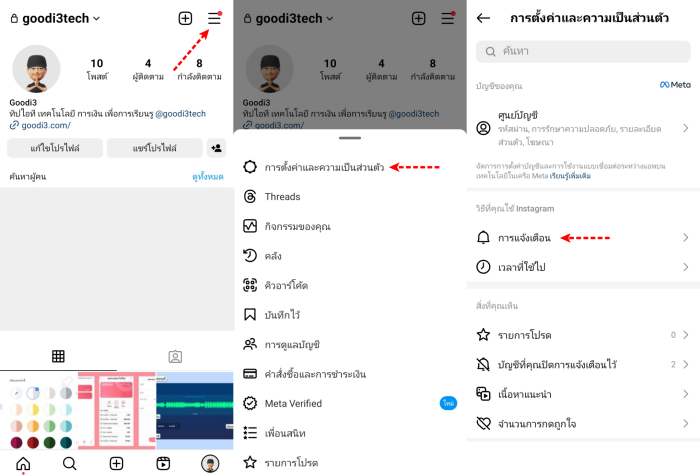Open the tagged photos tab

(x=175, y=356)
